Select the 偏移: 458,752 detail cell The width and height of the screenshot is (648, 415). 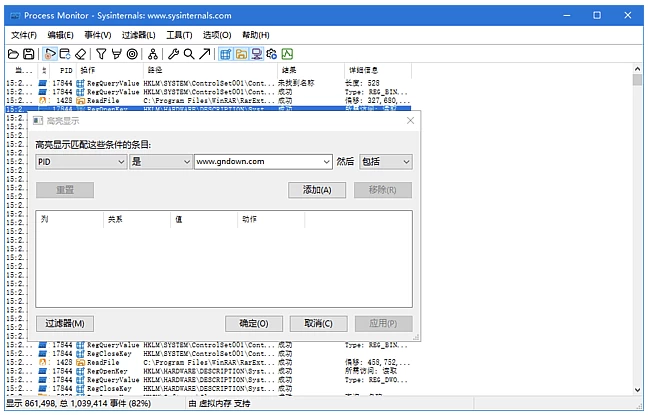377,363
